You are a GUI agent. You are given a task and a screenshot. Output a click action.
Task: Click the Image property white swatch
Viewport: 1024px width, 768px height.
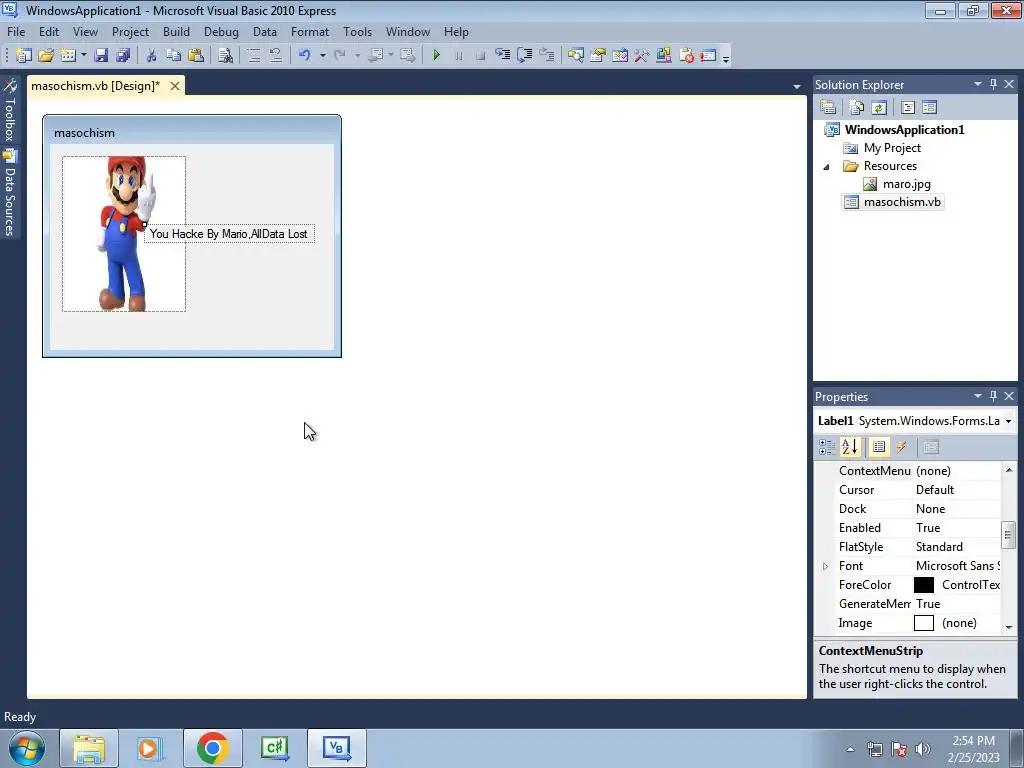tap(923, 623)
